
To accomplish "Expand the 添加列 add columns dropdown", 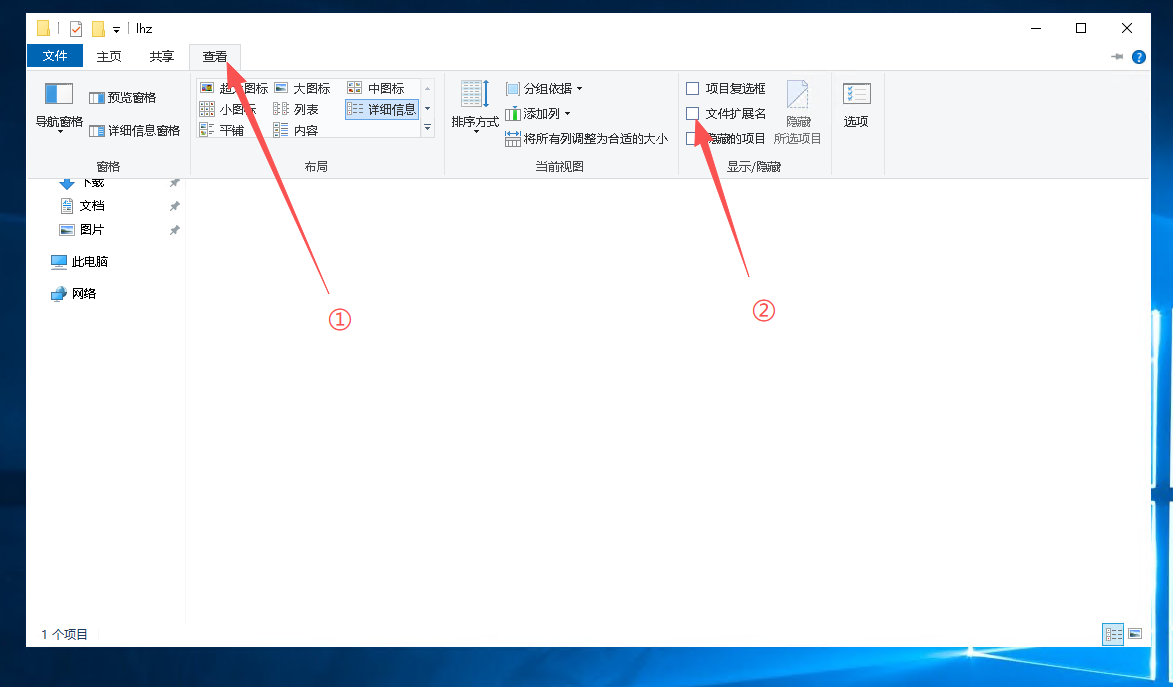I will click(x=538, y=114).
